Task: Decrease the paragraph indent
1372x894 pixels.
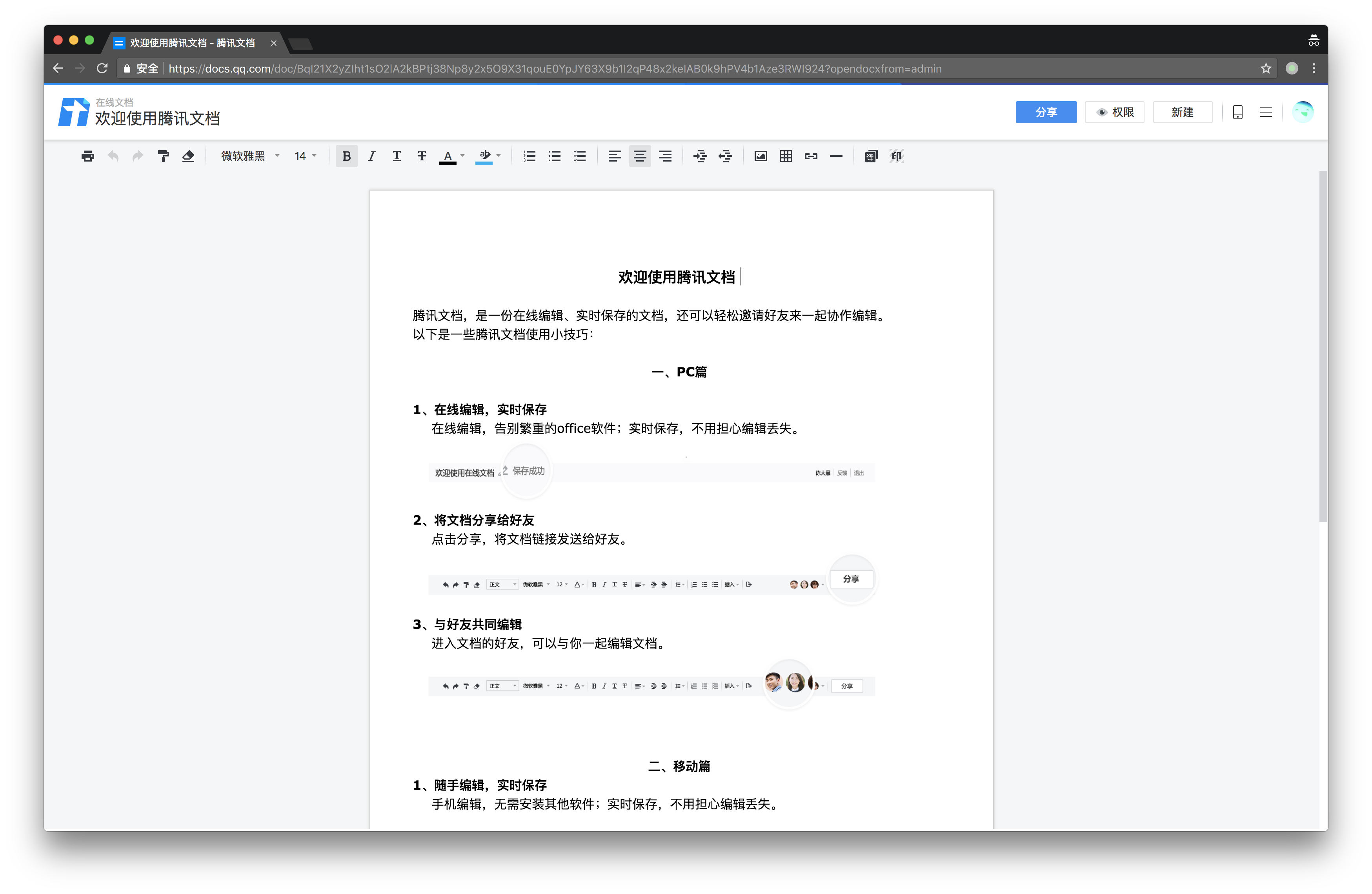Action: click(x=725, y=156)
